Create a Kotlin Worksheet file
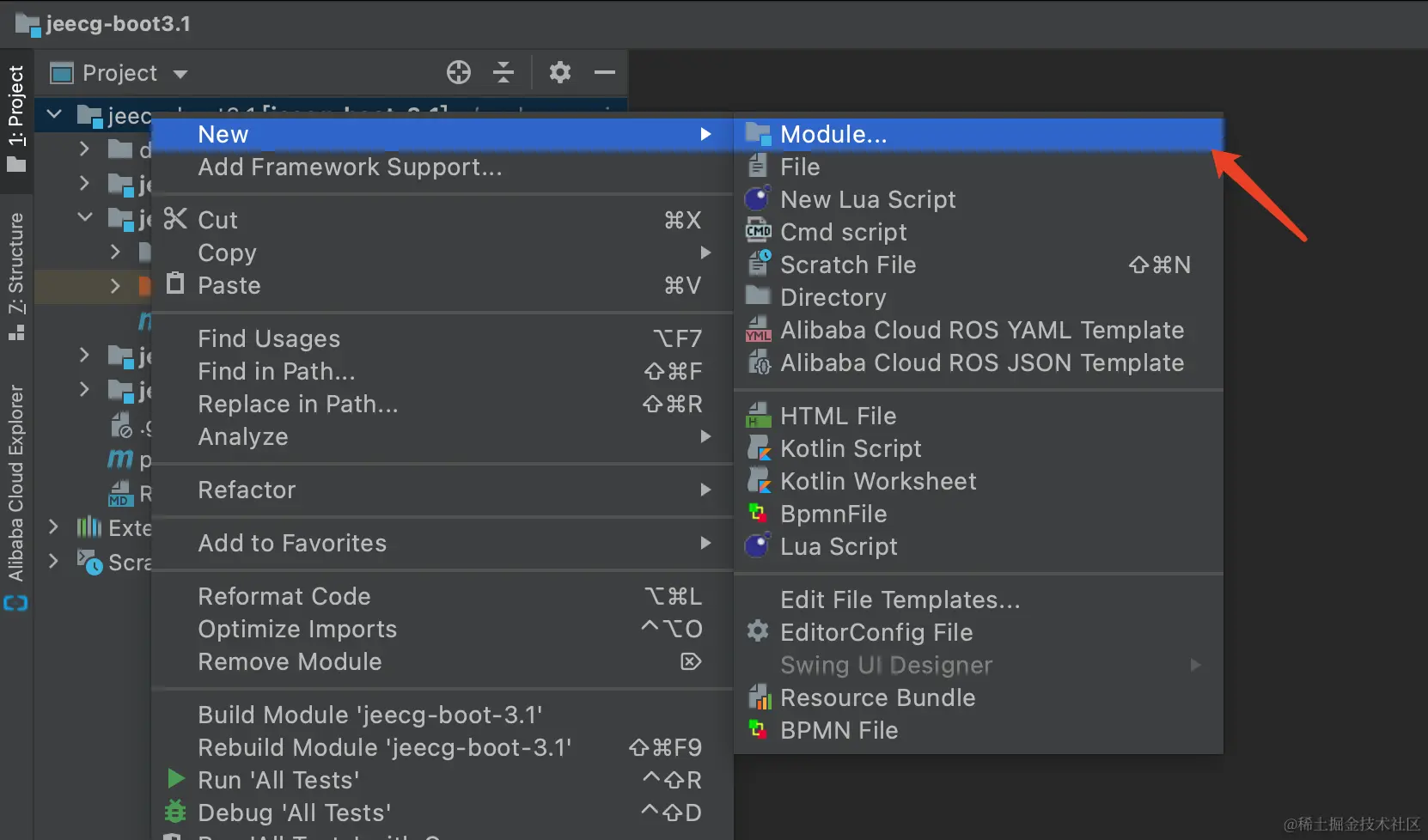The height and width of the screenshot is (840, 1428). [x=877, y=482]
